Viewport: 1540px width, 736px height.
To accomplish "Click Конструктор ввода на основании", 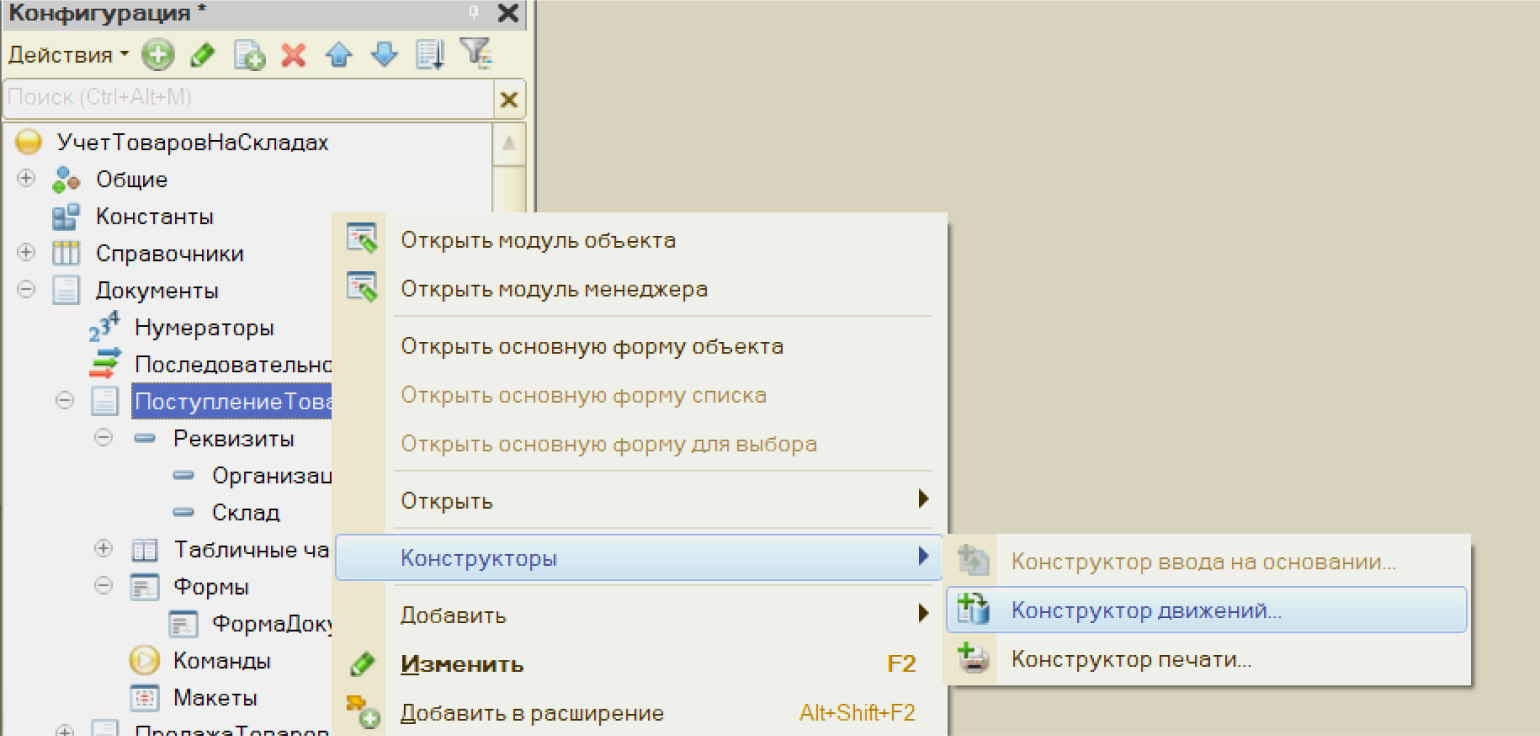I will click(x=1207, y=561).
